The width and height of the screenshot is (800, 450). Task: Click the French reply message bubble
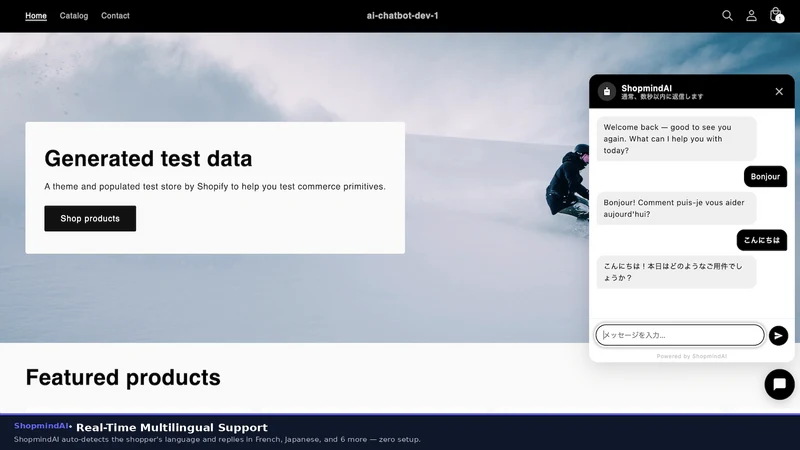click(676, 208)
